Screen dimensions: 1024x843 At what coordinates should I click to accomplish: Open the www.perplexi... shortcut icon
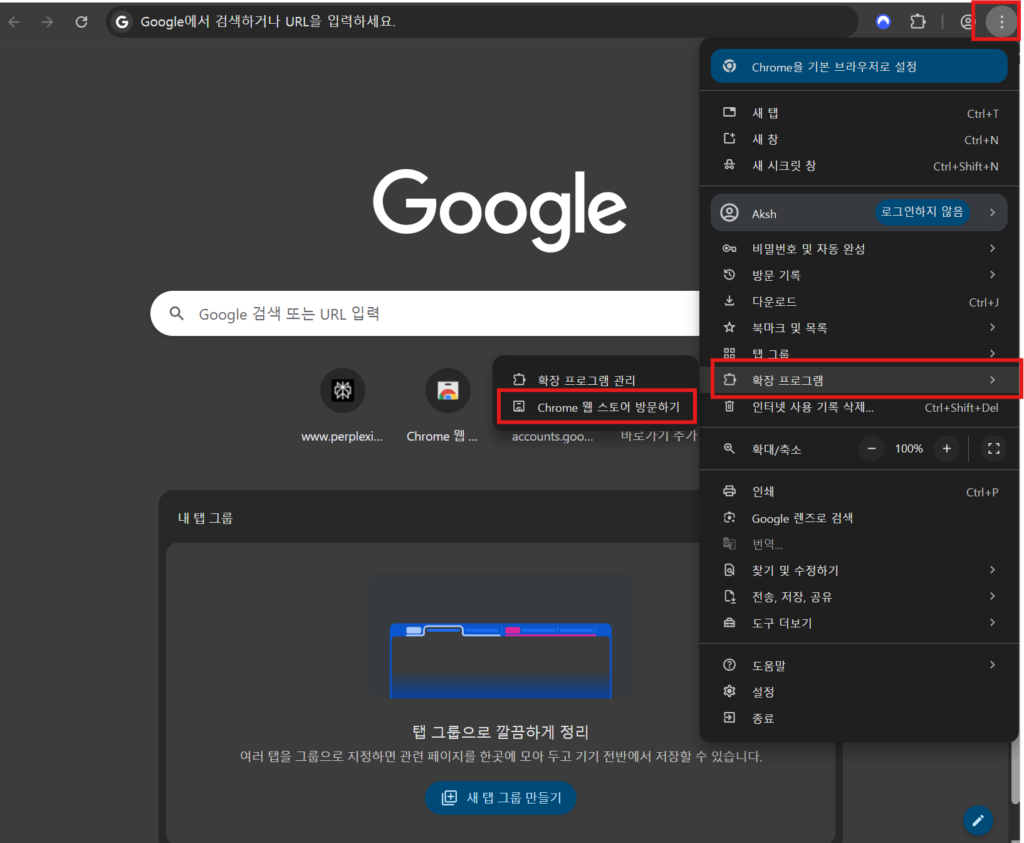(342, 390)
